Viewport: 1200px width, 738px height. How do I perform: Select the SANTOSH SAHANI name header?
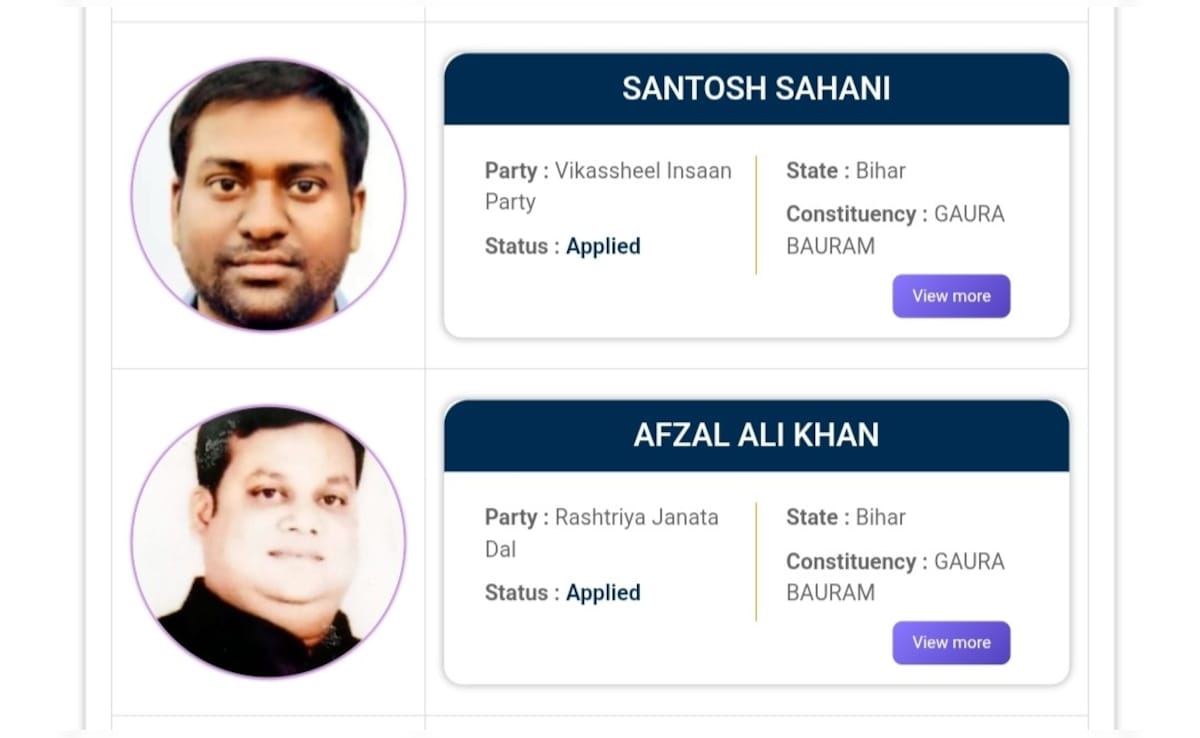756,89
